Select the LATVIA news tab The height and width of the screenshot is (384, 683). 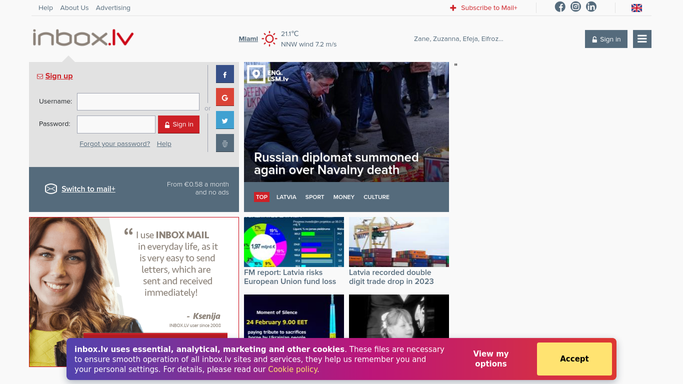(286, 197)
